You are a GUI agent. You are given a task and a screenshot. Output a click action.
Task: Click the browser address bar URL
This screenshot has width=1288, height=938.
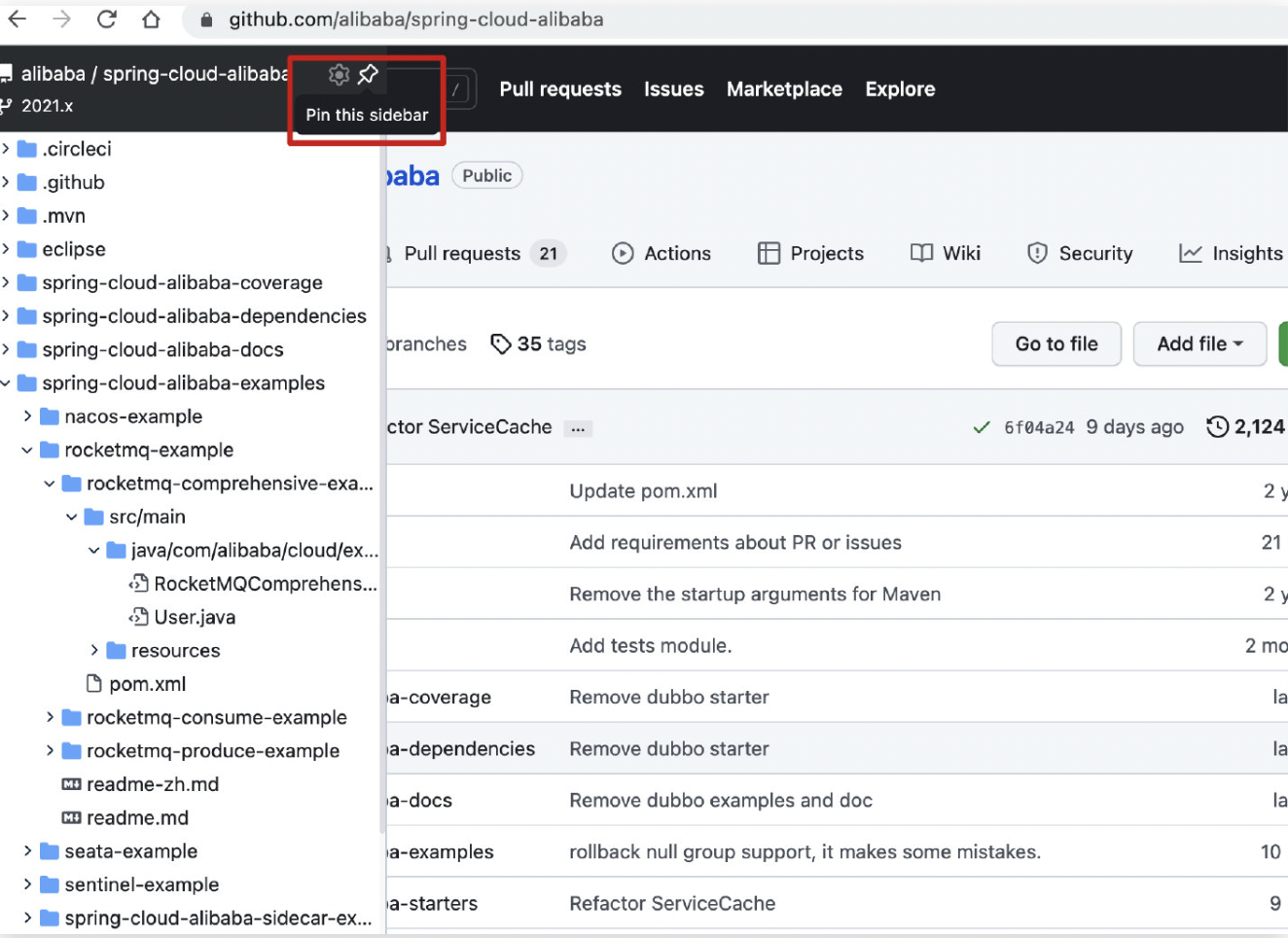pos(416,19)
